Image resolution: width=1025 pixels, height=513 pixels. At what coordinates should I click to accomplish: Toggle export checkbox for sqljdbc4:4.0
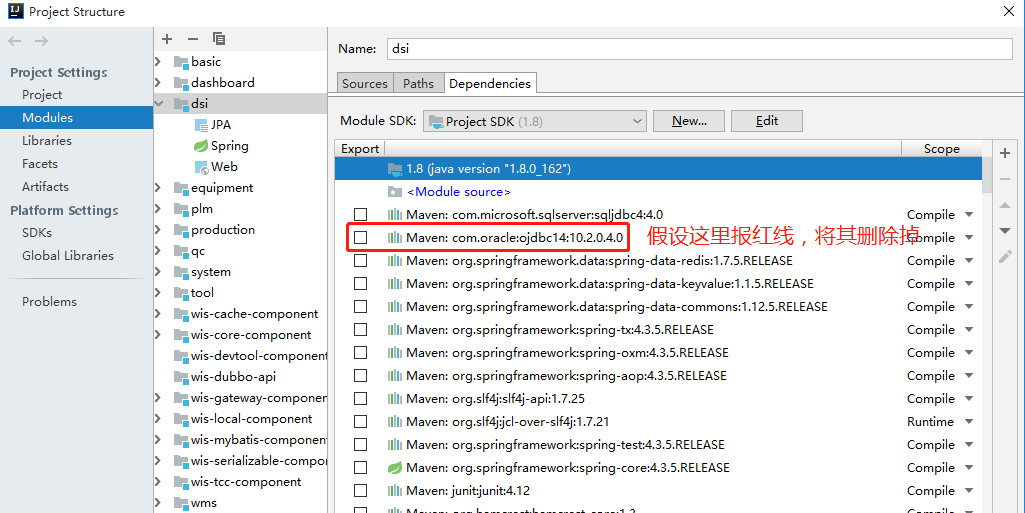pos(360,215)
